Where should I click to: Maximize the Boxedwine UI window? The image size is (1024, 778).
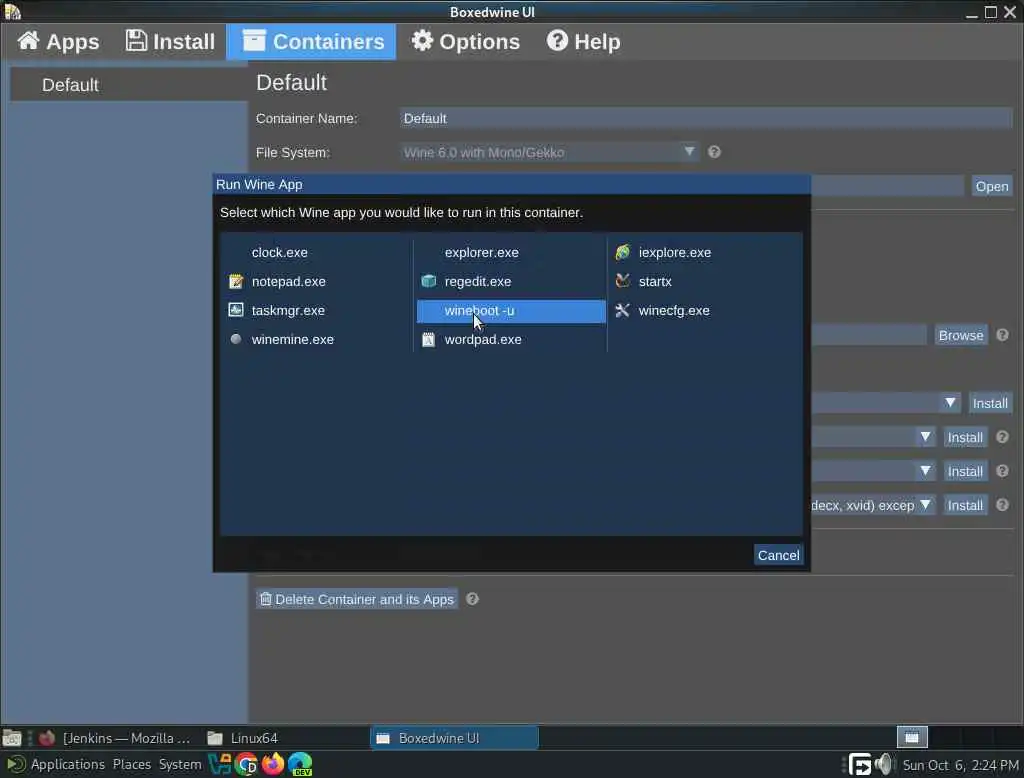pos(991,12)
